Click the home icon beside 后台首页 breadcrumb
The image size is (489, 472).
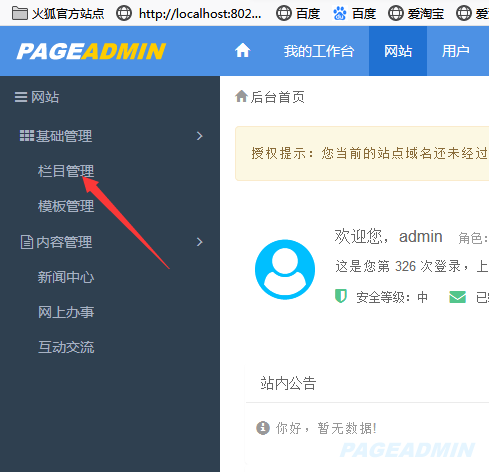pyautogui.click(x=241, y=97)
